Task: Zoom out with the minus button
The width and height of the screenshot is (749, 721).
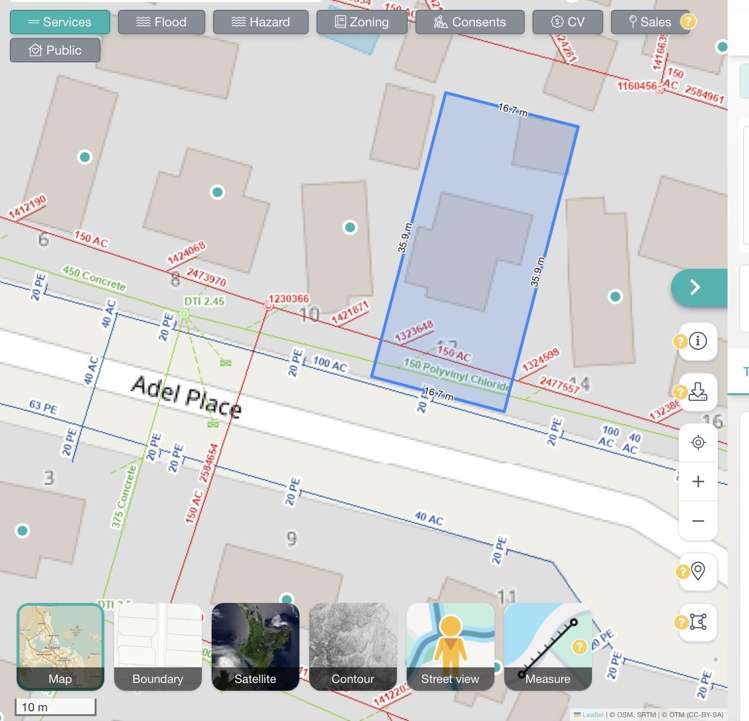Action: [698, 521]
